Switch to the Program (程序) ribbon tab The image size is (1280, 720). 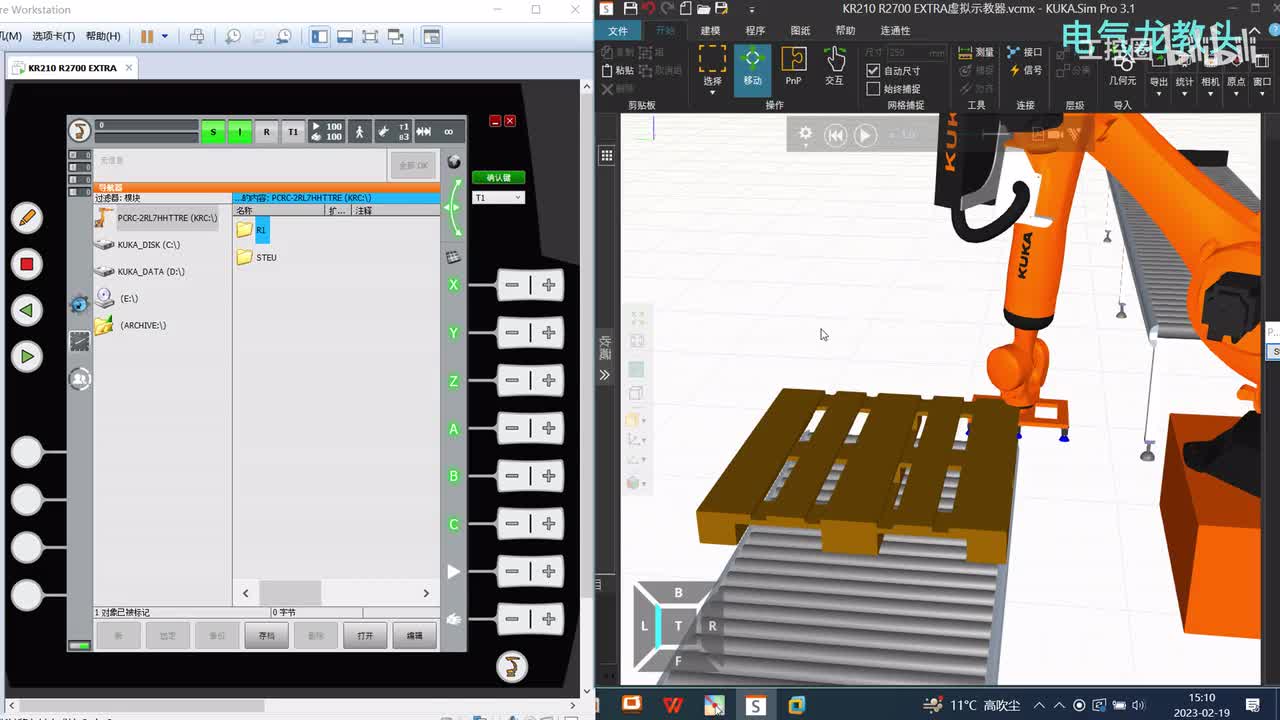click(755, 31)
